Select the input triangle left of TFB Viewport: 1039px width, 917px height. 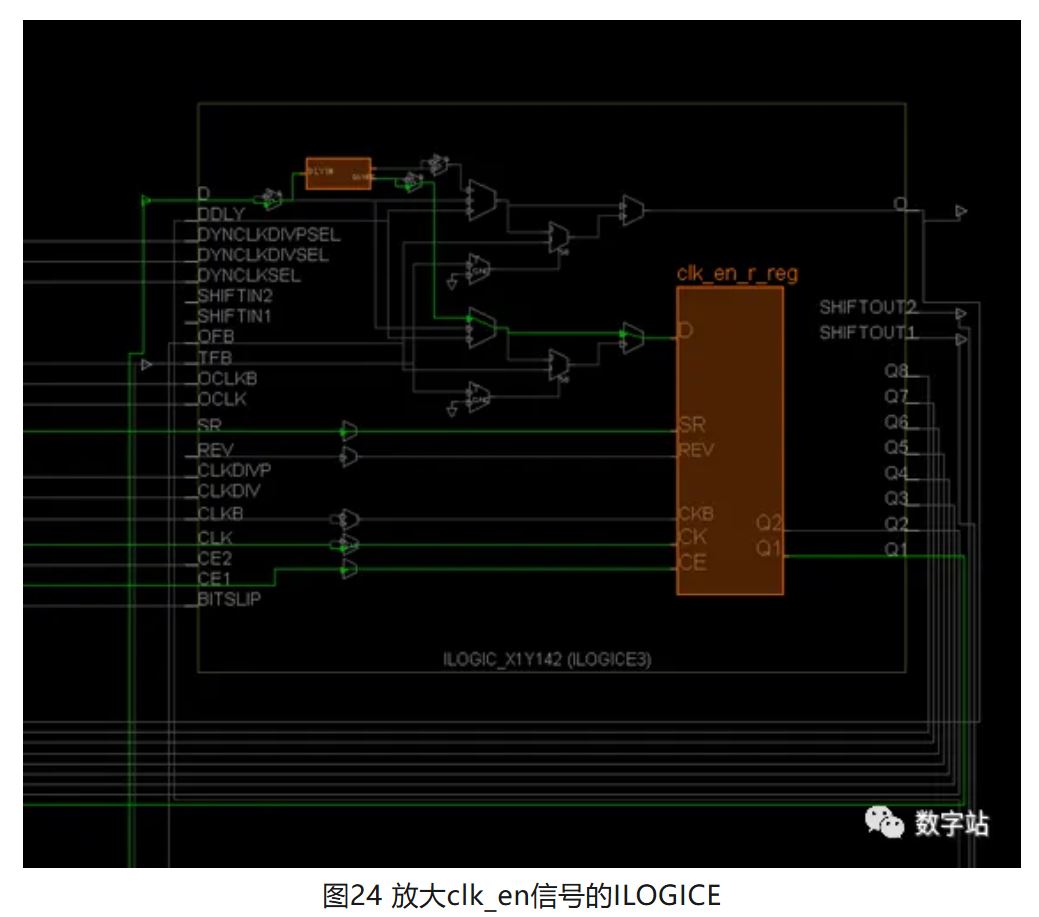(146, 364)
